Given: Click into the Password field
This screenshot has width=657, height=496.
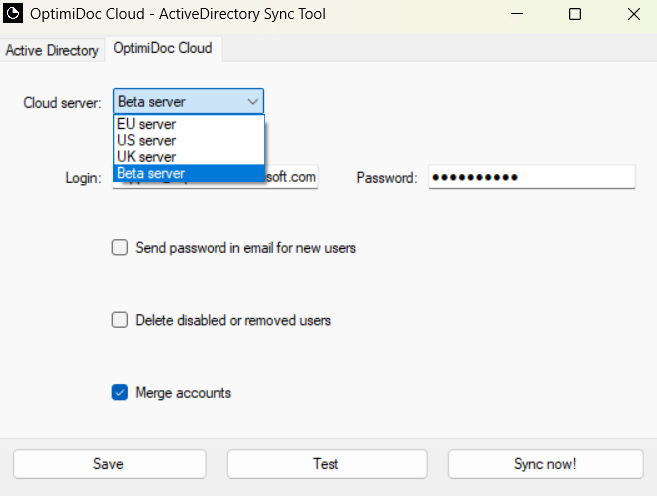Looking at the screenshot, I should [x=532, y=177].
